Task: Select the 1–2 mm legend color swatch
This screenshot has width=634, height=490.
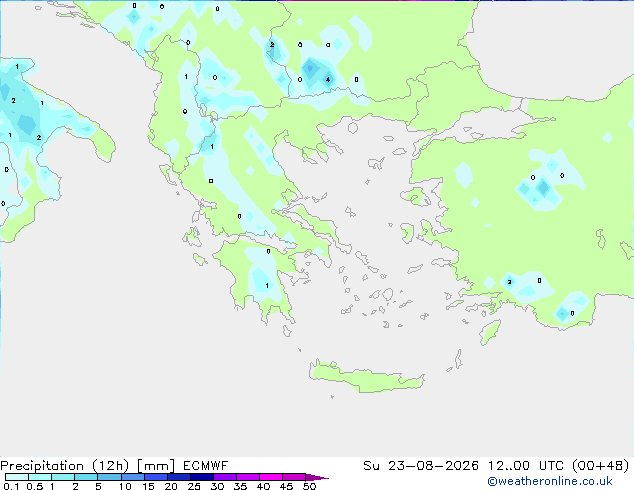Action: click(x=63, y=477)
